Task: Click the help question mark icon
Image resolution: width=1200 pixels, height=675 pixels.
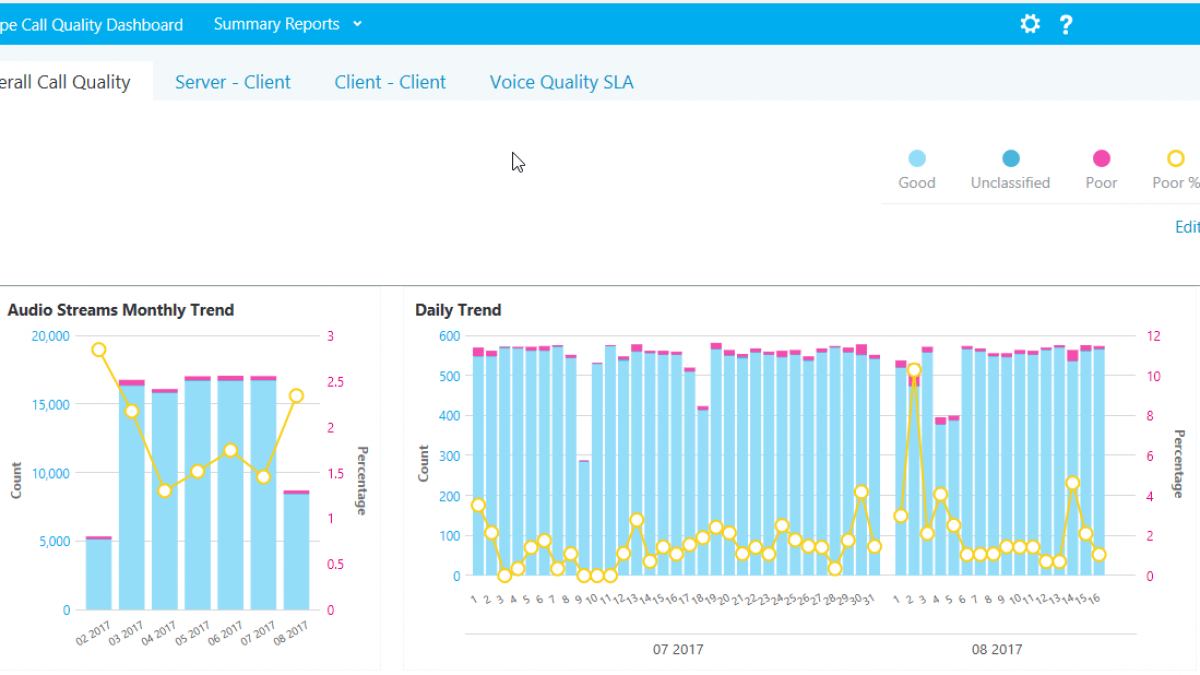Action: pos(1066,25)
